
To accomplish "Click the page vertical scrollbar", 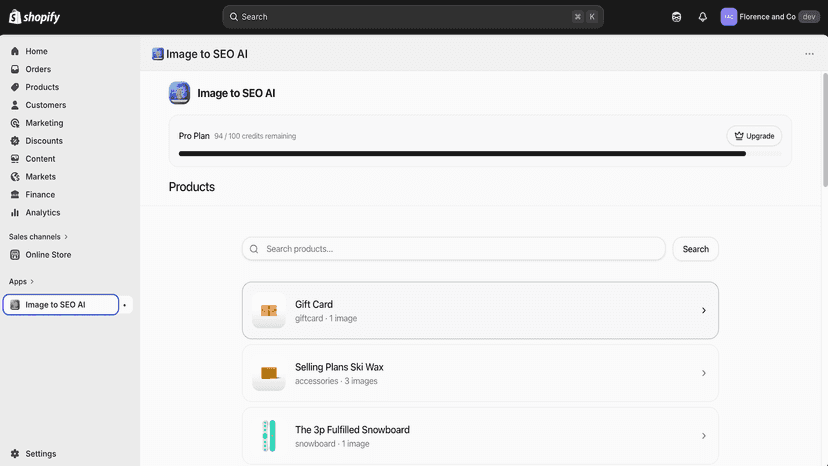I will (825, 129).
